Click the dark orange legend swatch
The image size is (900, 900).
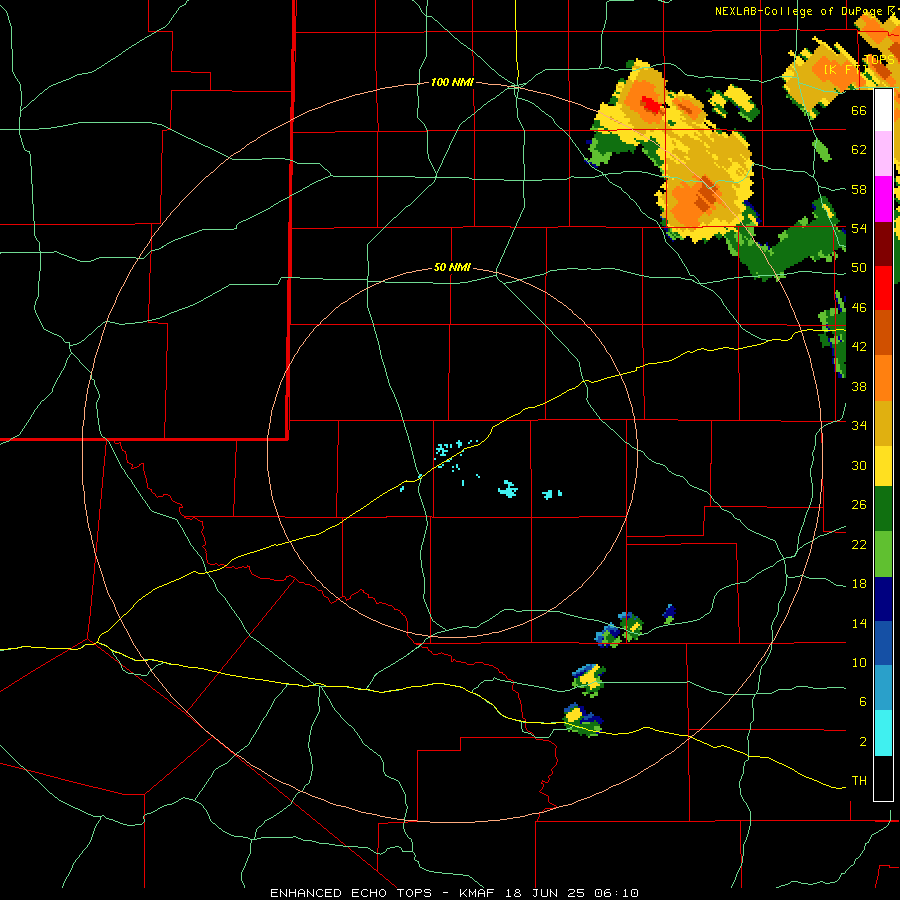(x=883, y=332)
